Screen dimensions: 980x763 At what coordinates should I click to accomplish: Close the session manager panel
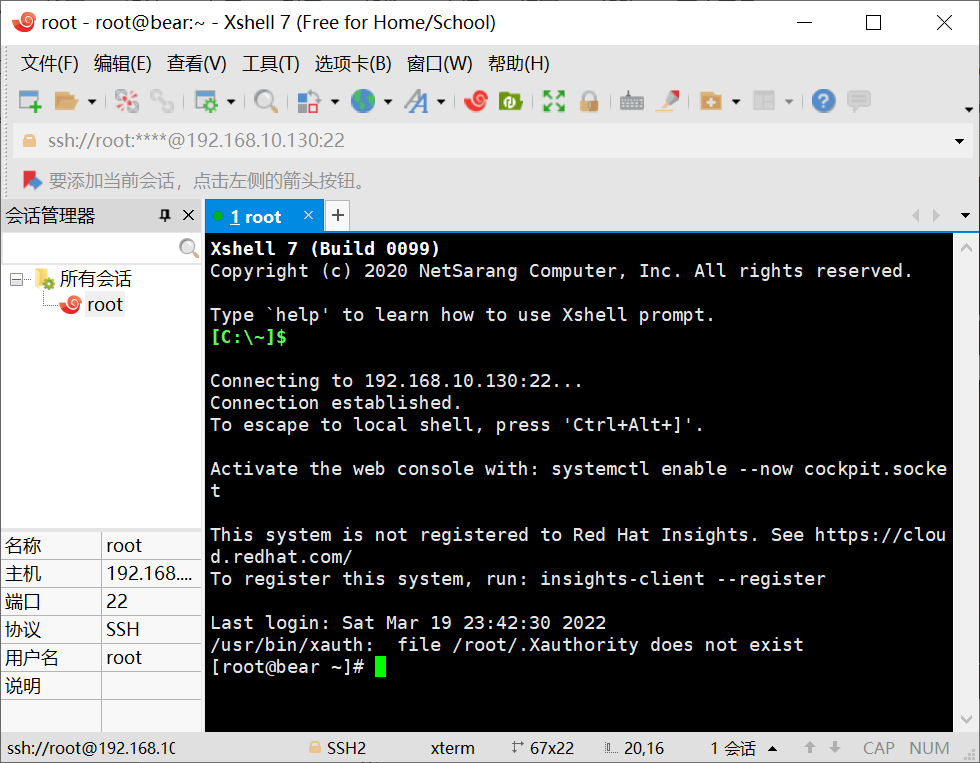click(188, 216)
